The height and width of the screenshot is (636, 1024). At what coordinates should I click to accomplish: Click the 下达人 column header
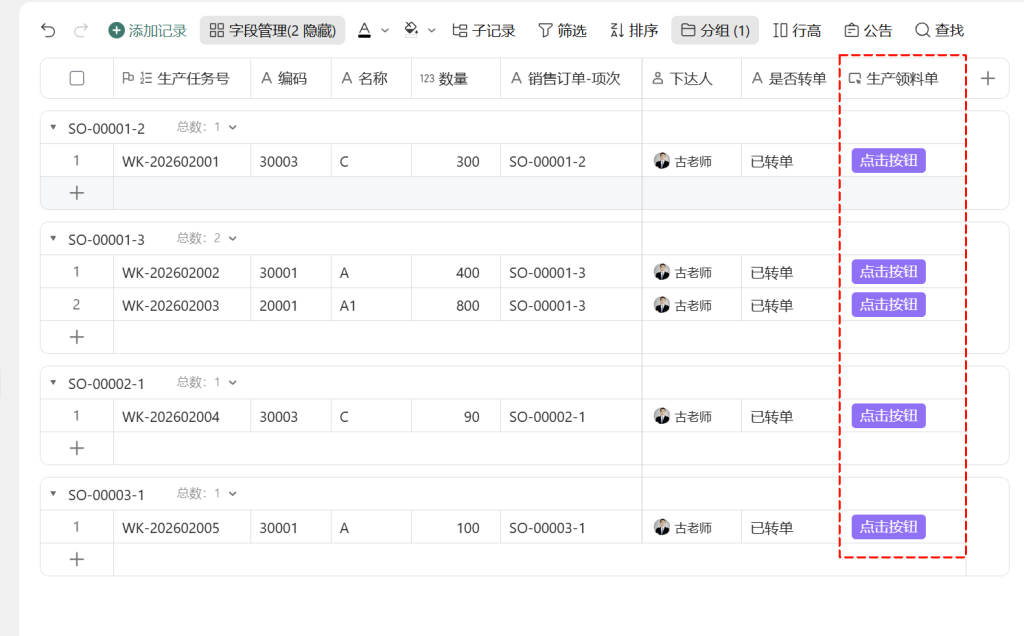point(692,78)
